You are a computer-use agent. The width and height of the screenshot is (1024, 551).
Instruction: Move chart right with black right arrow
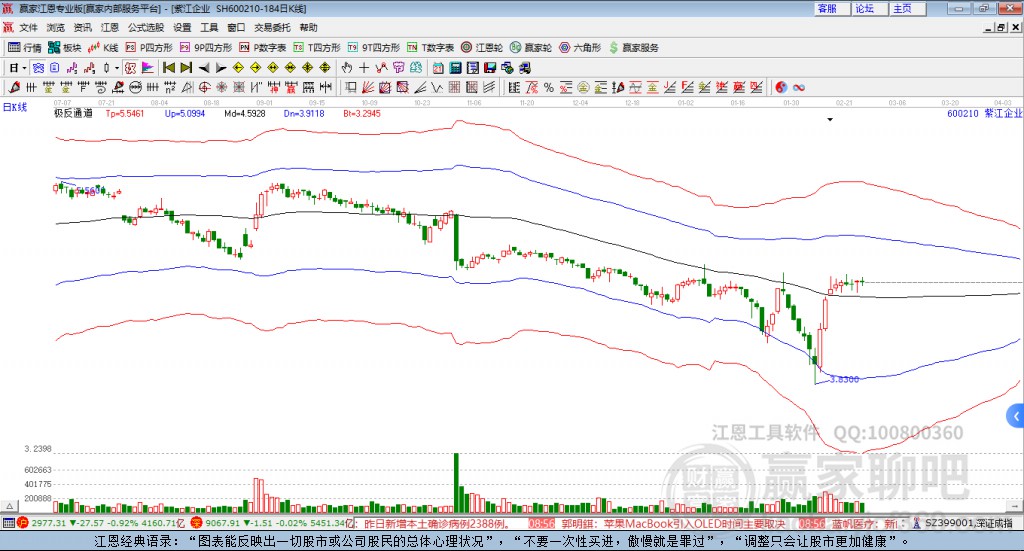tap(221, 68)
